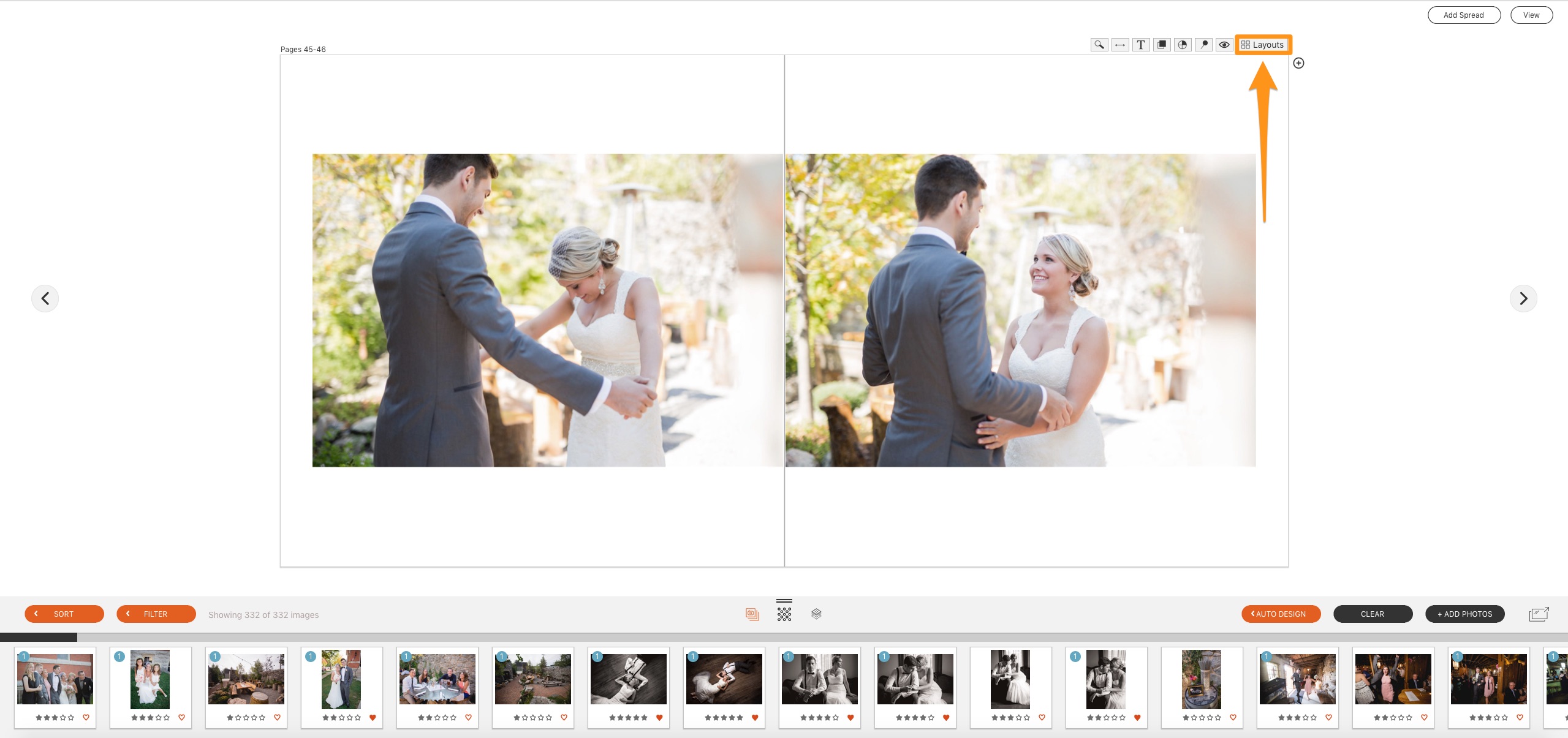
Task: Favorite the courtyard garden photo heart
Action: [564, 717]
